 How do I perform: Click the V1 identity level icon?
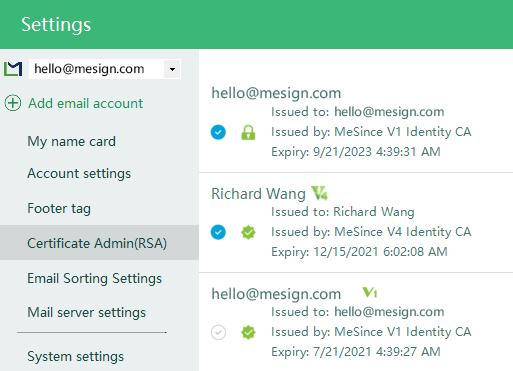[370, 292]
